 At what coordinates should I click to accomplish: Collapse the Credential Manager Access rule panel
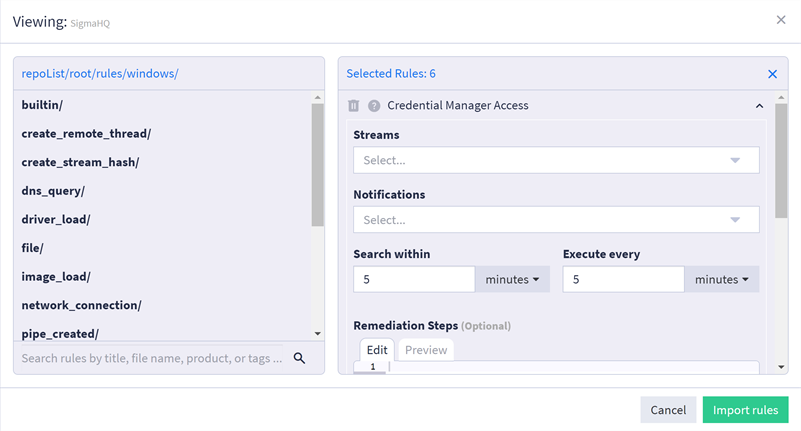coord(759,106)
